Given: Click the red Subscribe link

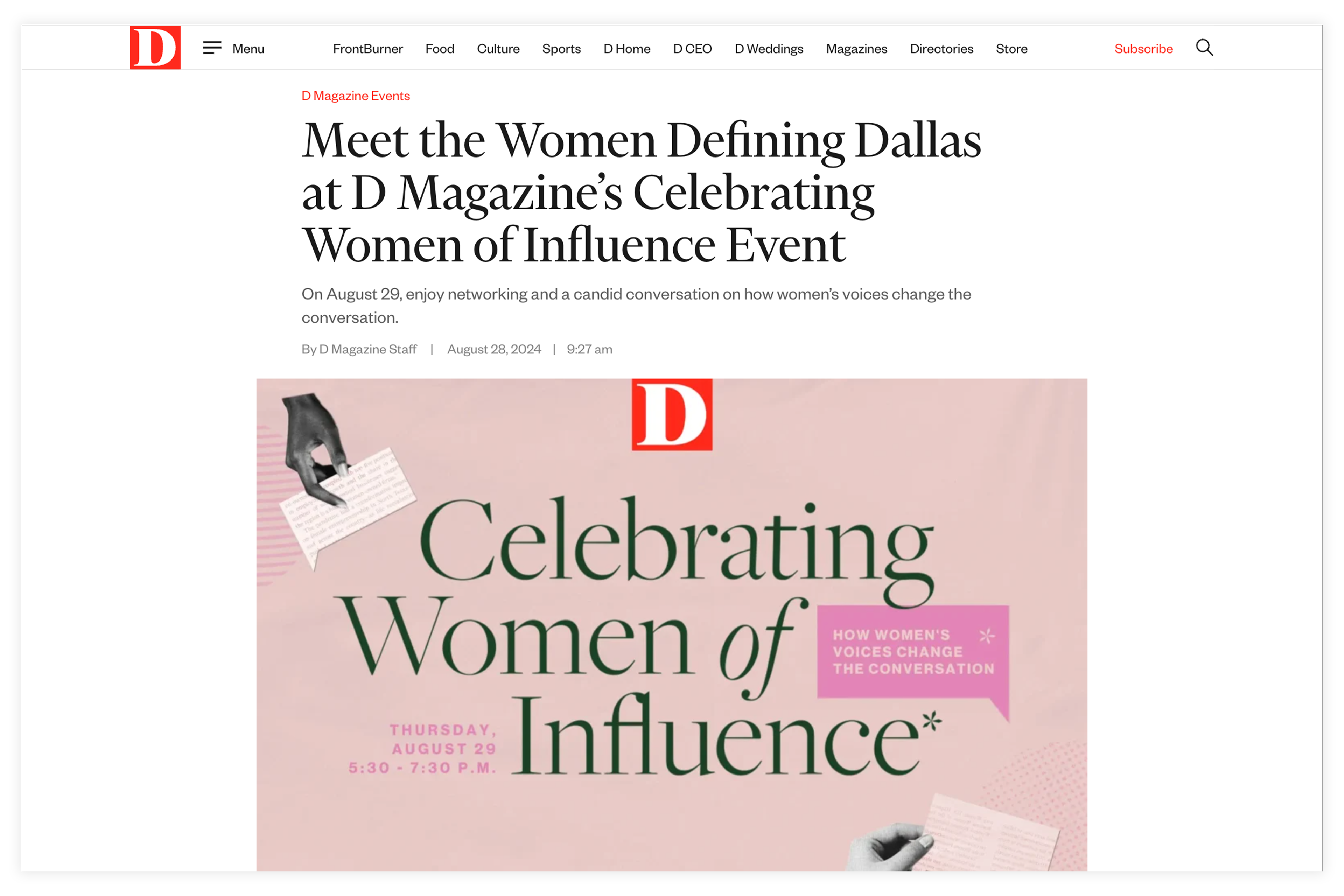Looking at the screenshot, I should point(1143,49).
